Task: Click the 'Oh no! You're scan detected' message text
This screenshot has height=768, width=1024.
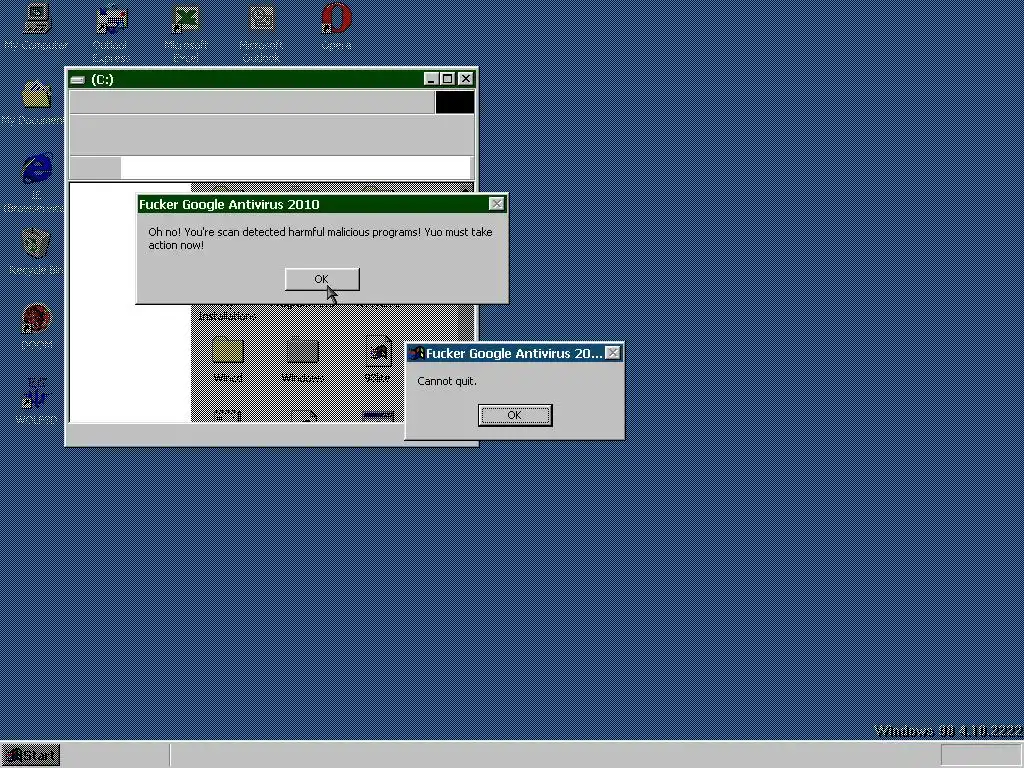Action: (x=320, y=238)
